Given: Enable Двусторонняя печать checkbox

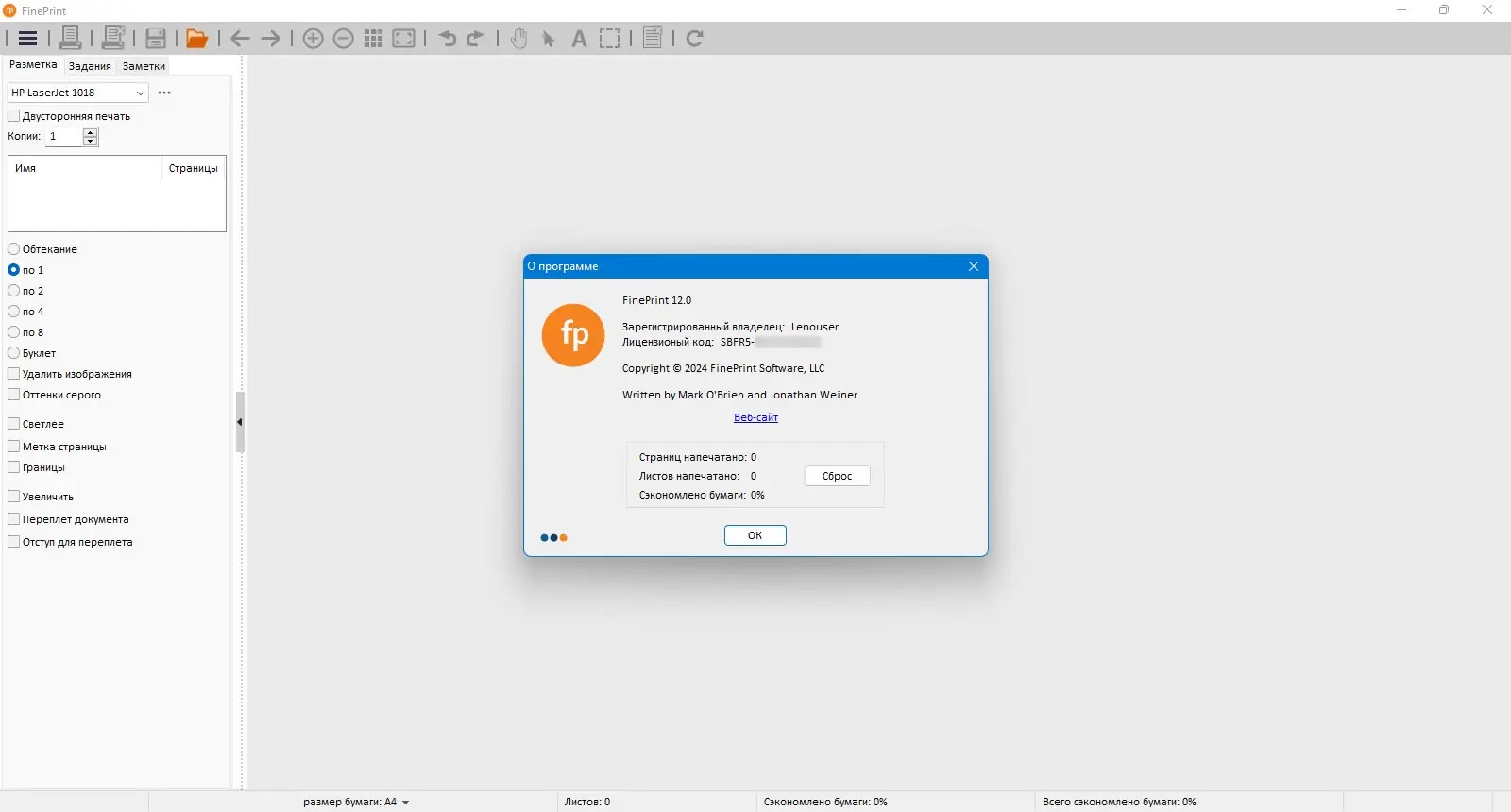Looking at the screenshot, I should [69, 116].
